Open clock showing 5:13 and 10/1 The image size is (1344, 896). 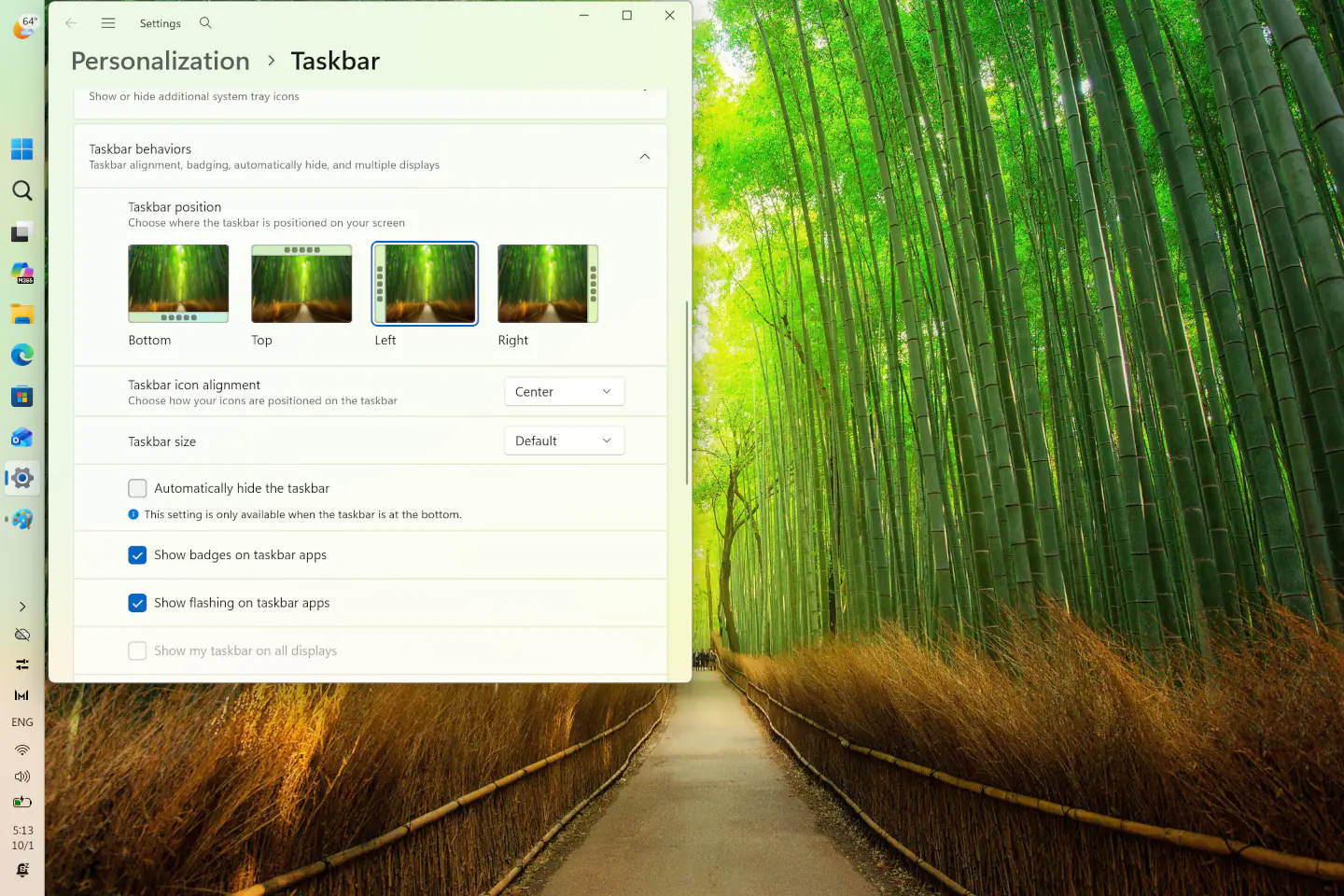[x=22, y=838]
